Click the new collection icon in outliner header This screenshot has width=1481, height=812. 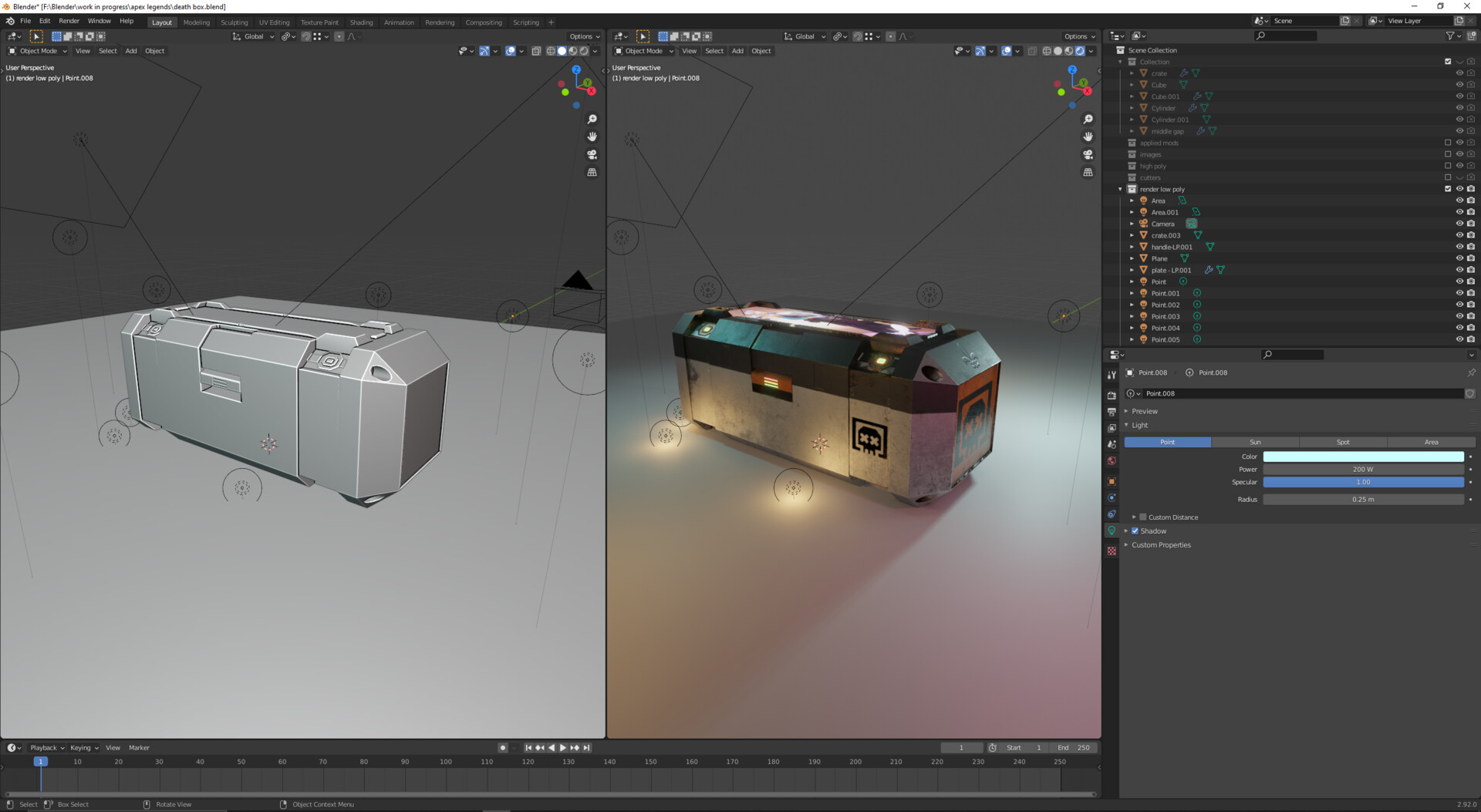coord(1471,35)
